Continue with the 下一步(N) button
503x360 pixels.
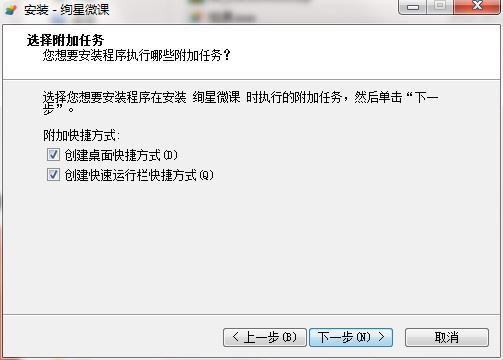tap(351, 337)
